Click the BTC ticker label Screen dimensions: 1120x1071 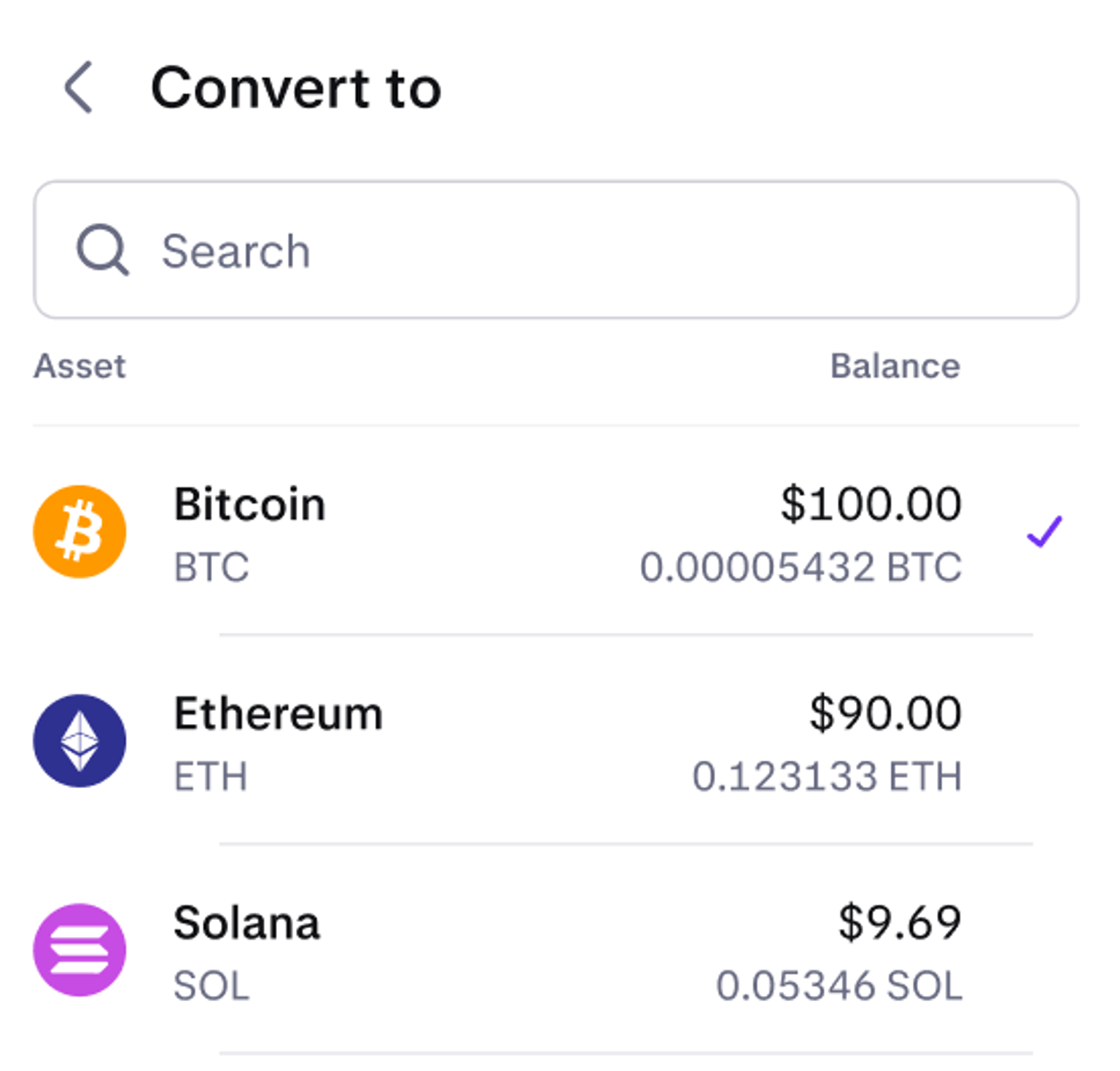pyautogui.click(x=211, y=567)
